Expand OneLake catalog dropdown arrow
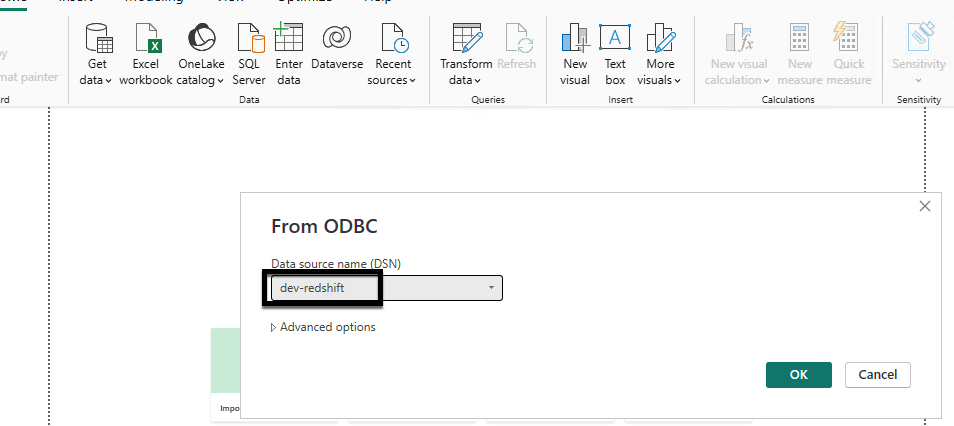 click(x=220, y=80)
